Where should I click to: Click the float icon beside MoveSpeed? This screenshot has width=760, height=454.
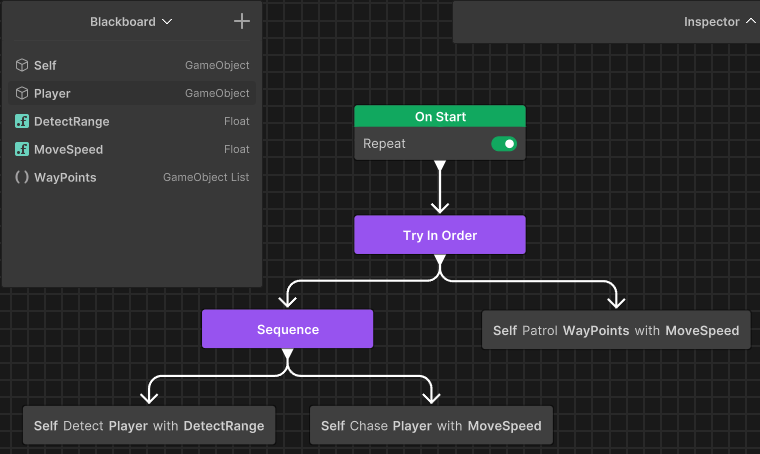(22, 149)
